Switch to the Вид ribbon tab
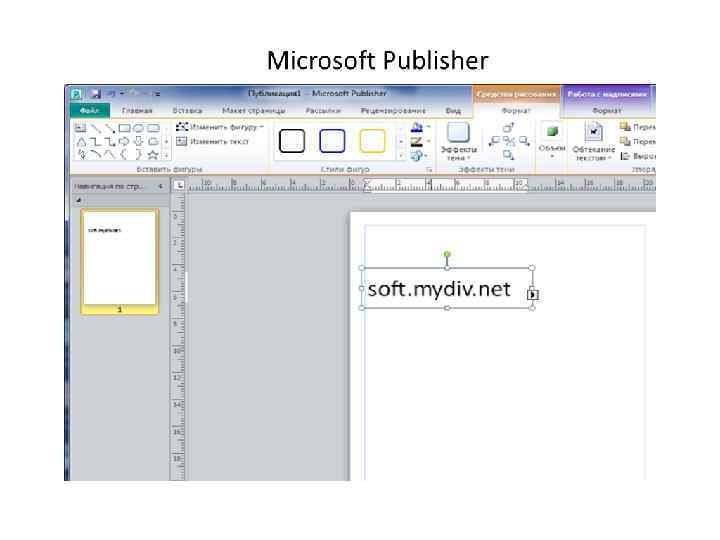This screenshot has height=540, width=720. (x=453, y=111)
